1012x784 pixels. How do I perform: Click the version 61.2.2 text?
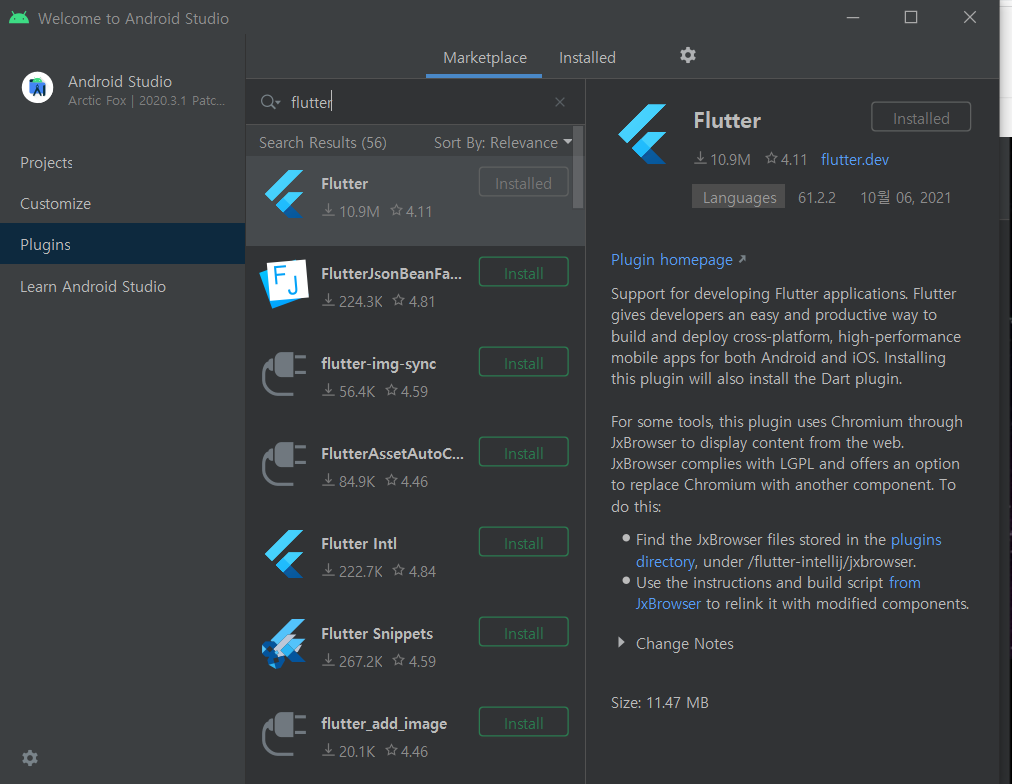click(816, 197)
